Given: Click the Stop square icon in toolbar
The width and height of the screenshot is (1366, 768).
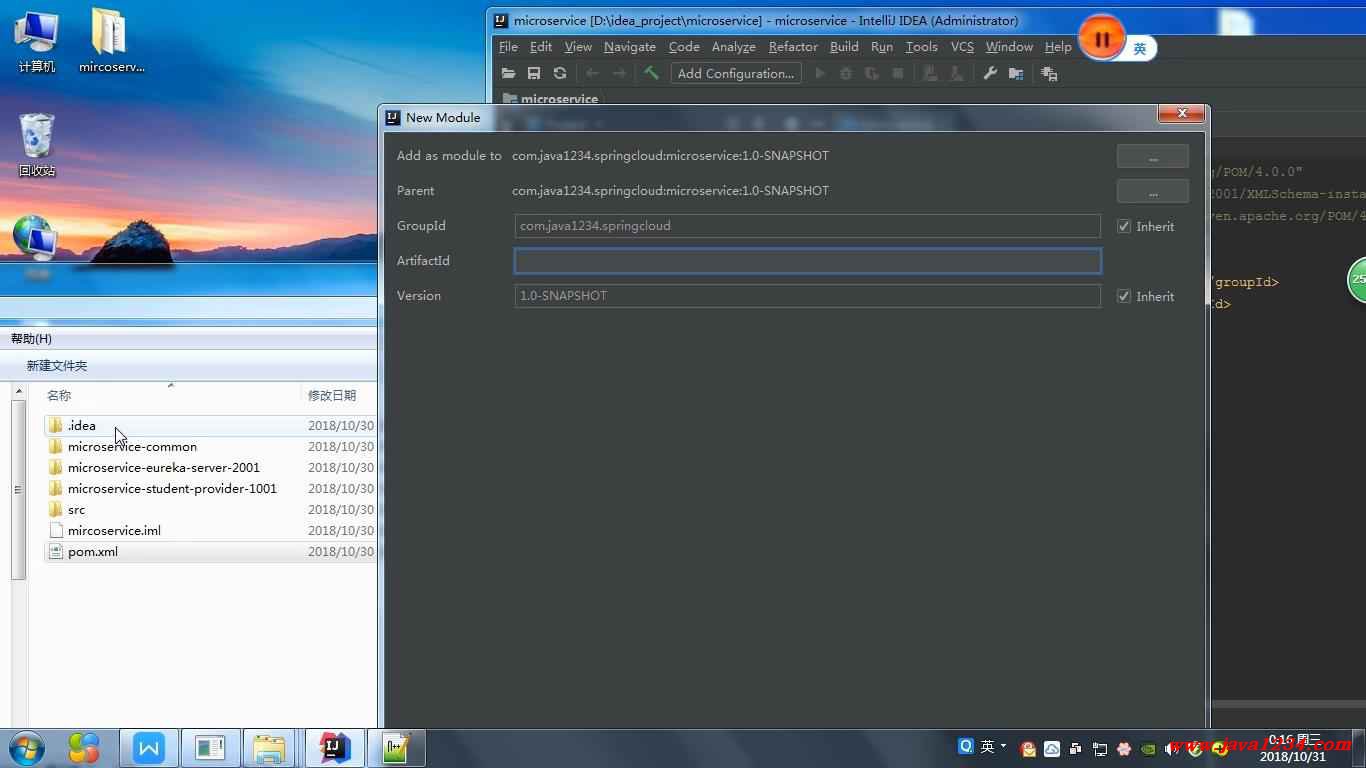Looking at the screenshot, I should pos(898,73).
